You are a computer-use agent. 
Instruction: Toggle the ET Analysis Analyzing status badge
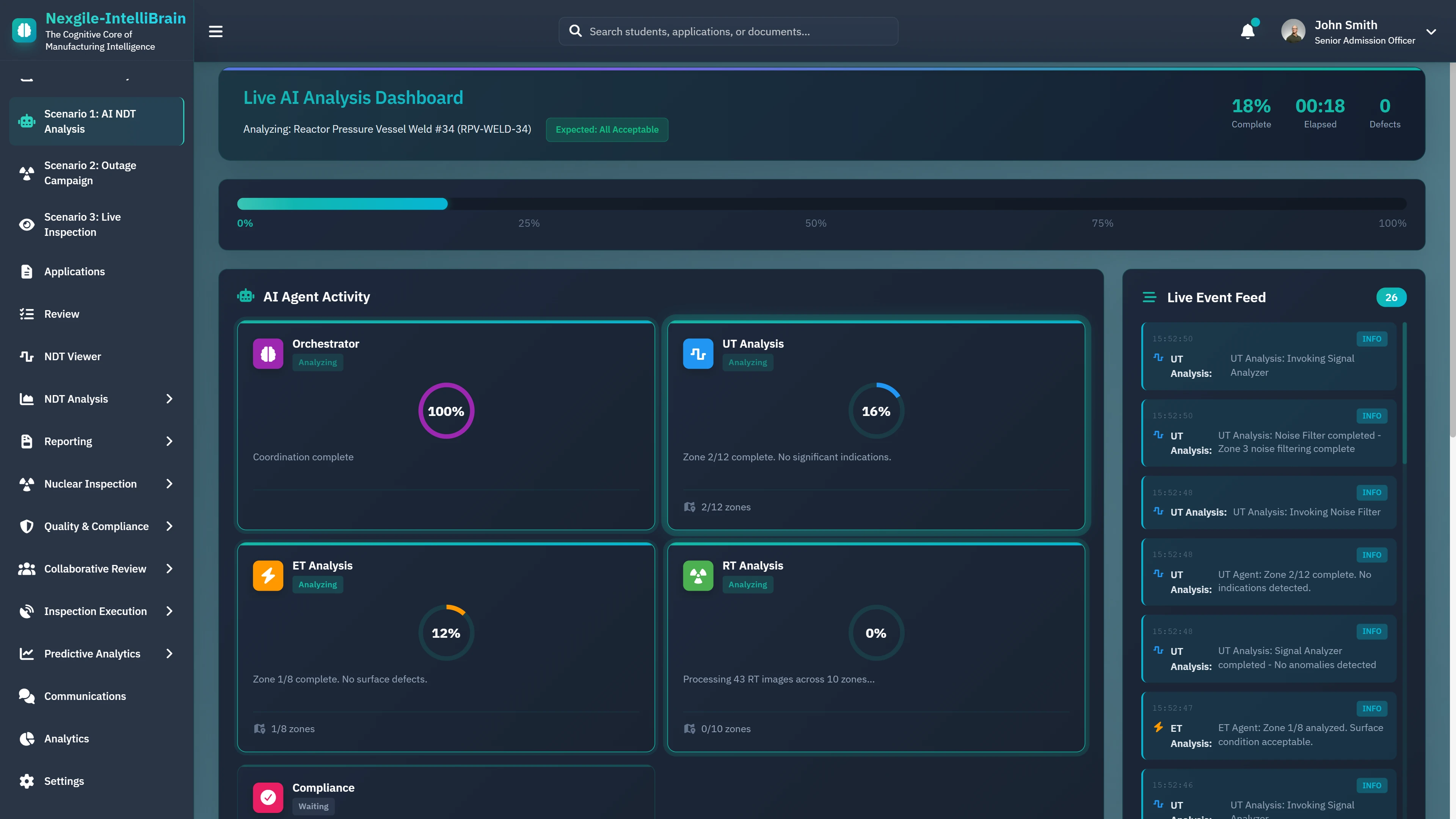coord(318,584)
